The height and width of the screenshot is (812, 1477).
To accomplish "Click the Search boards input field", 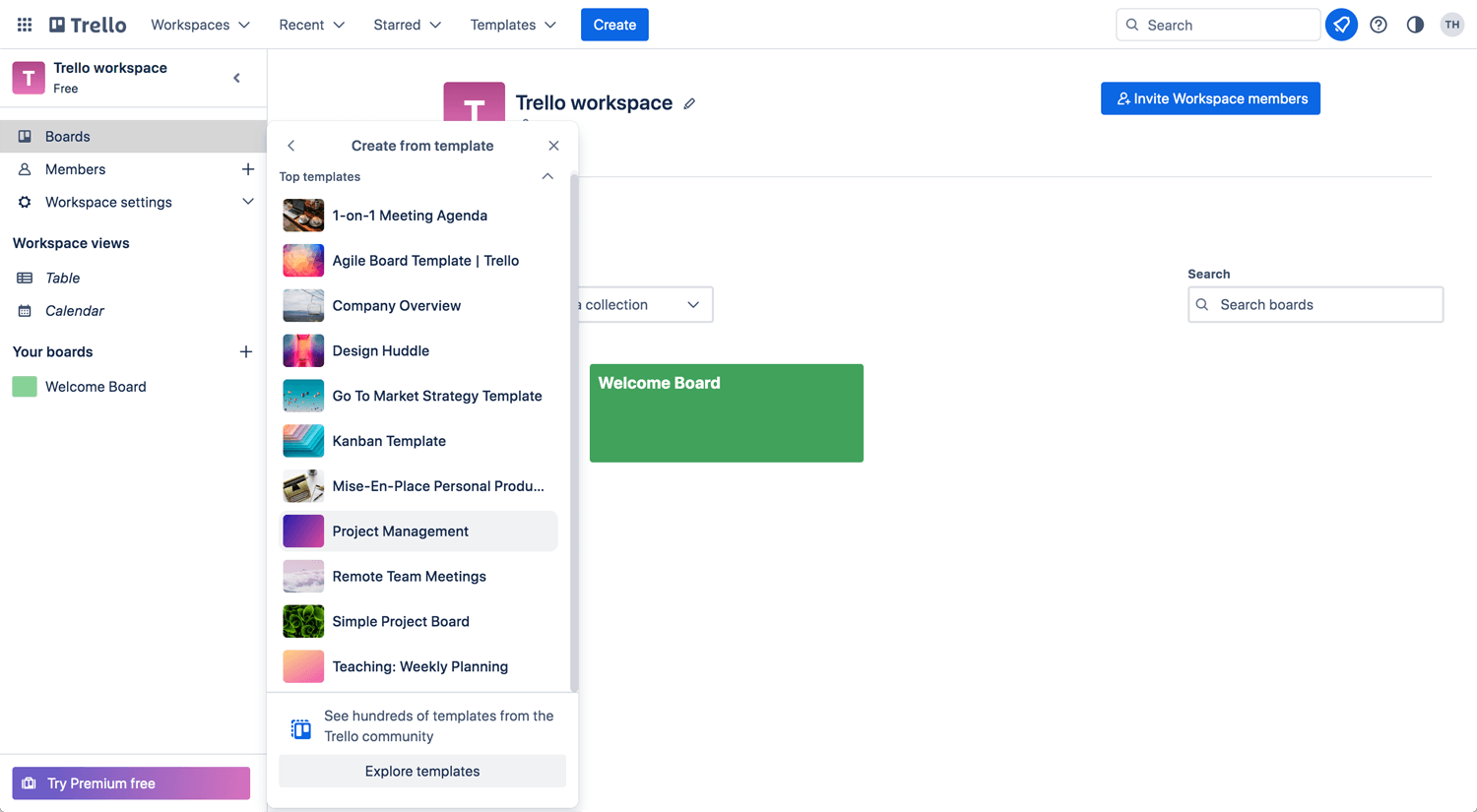I will pos(1316,305).
